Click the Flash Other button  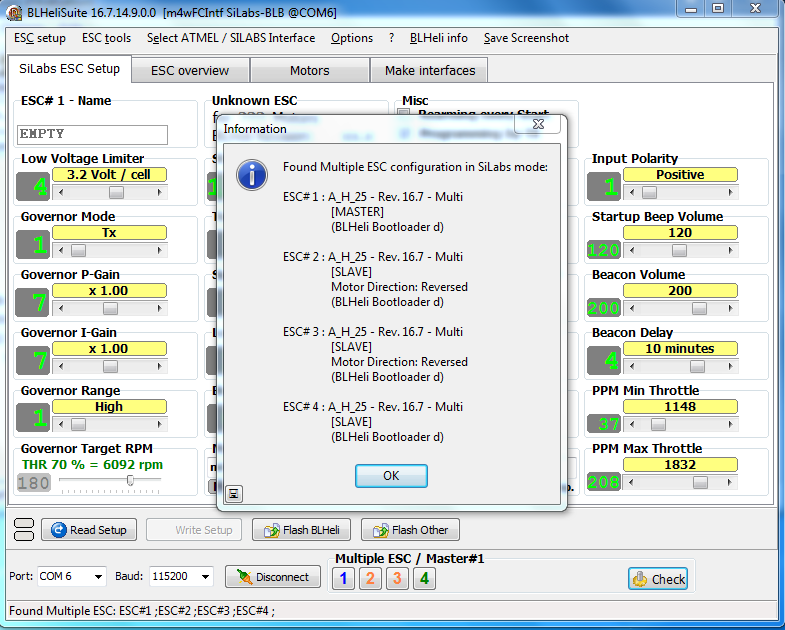point(410,529)
